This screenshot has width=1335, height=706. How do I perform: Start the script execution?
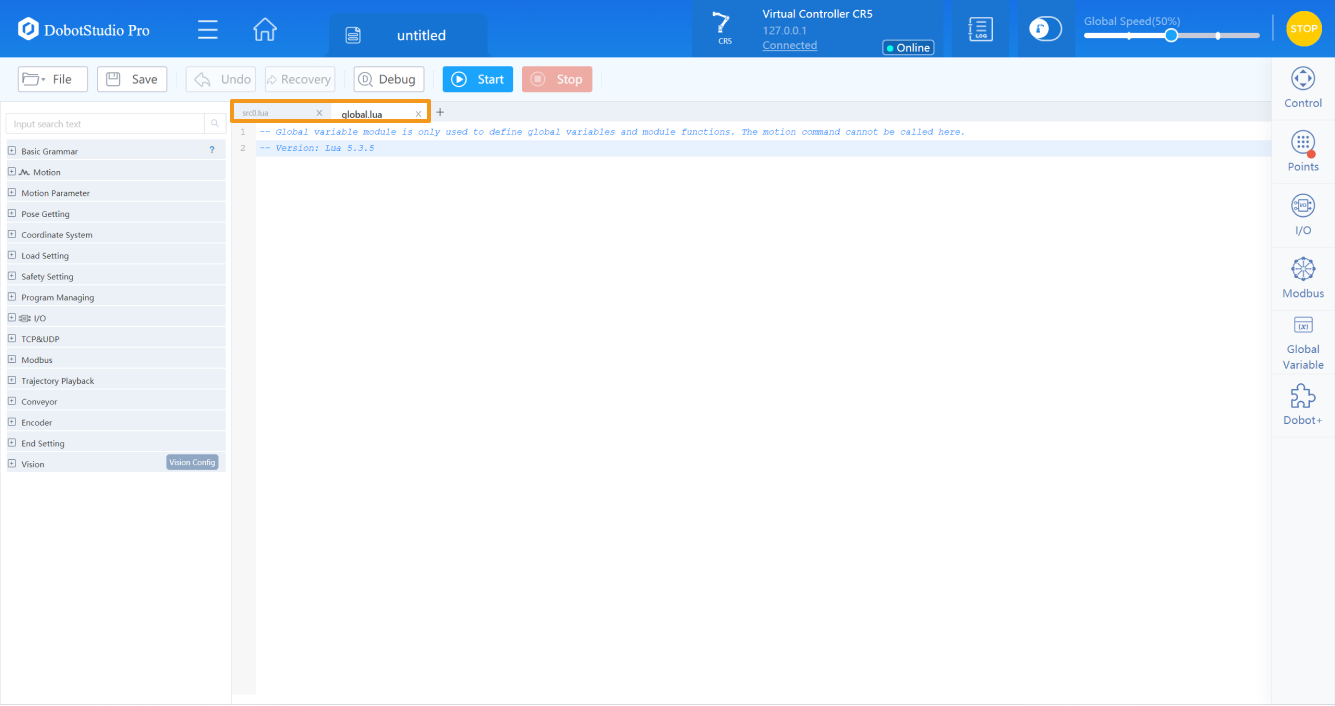click(478, 79)
